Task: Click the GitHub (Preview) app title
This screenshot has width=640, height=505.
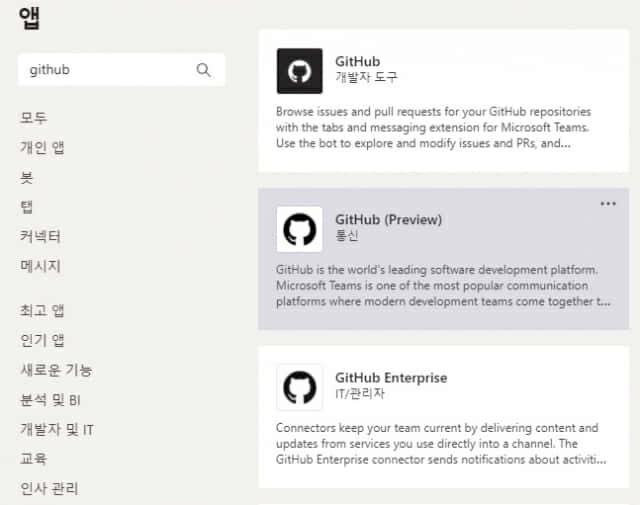Action: [389, 220]
